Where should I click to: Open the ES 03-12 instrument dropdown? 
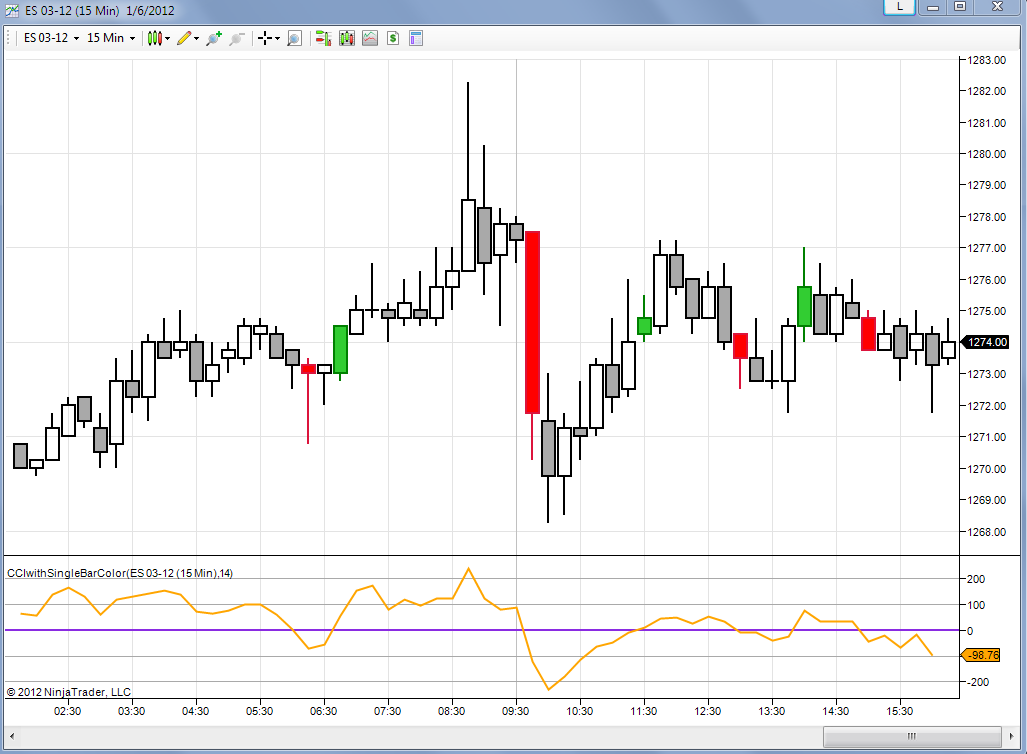(51, 38)
